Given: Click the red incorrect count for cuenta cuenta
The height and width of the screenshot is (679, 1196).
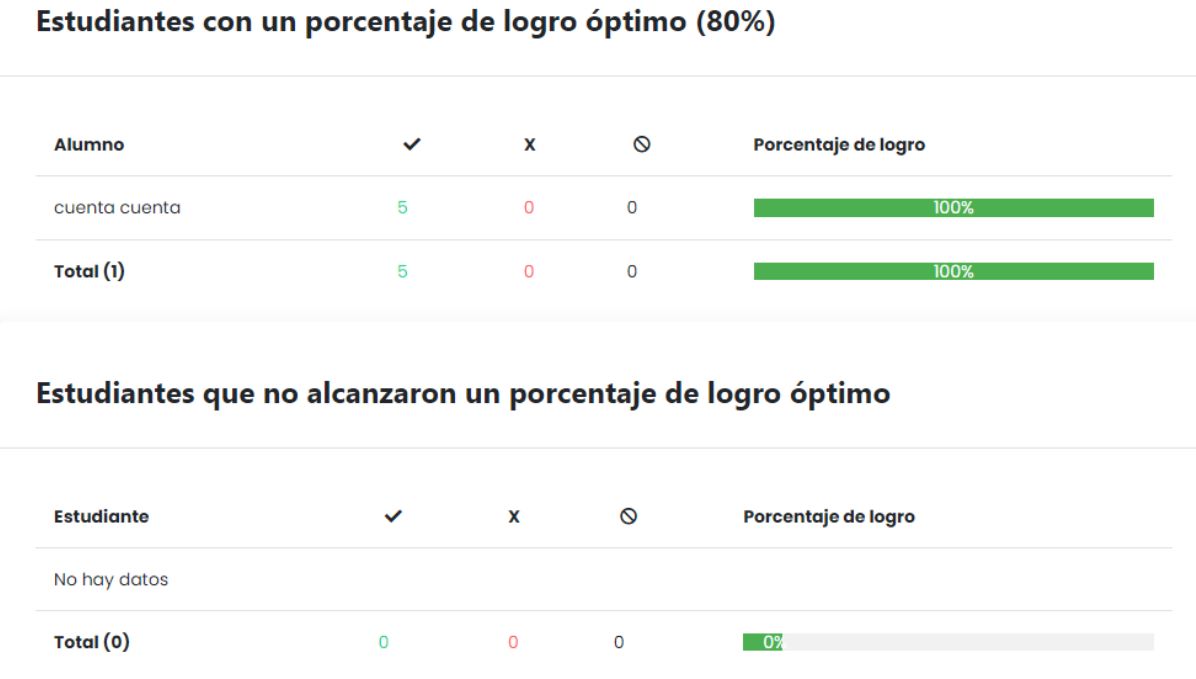Looking at the screenshot, I should click(x=529, y=208).
